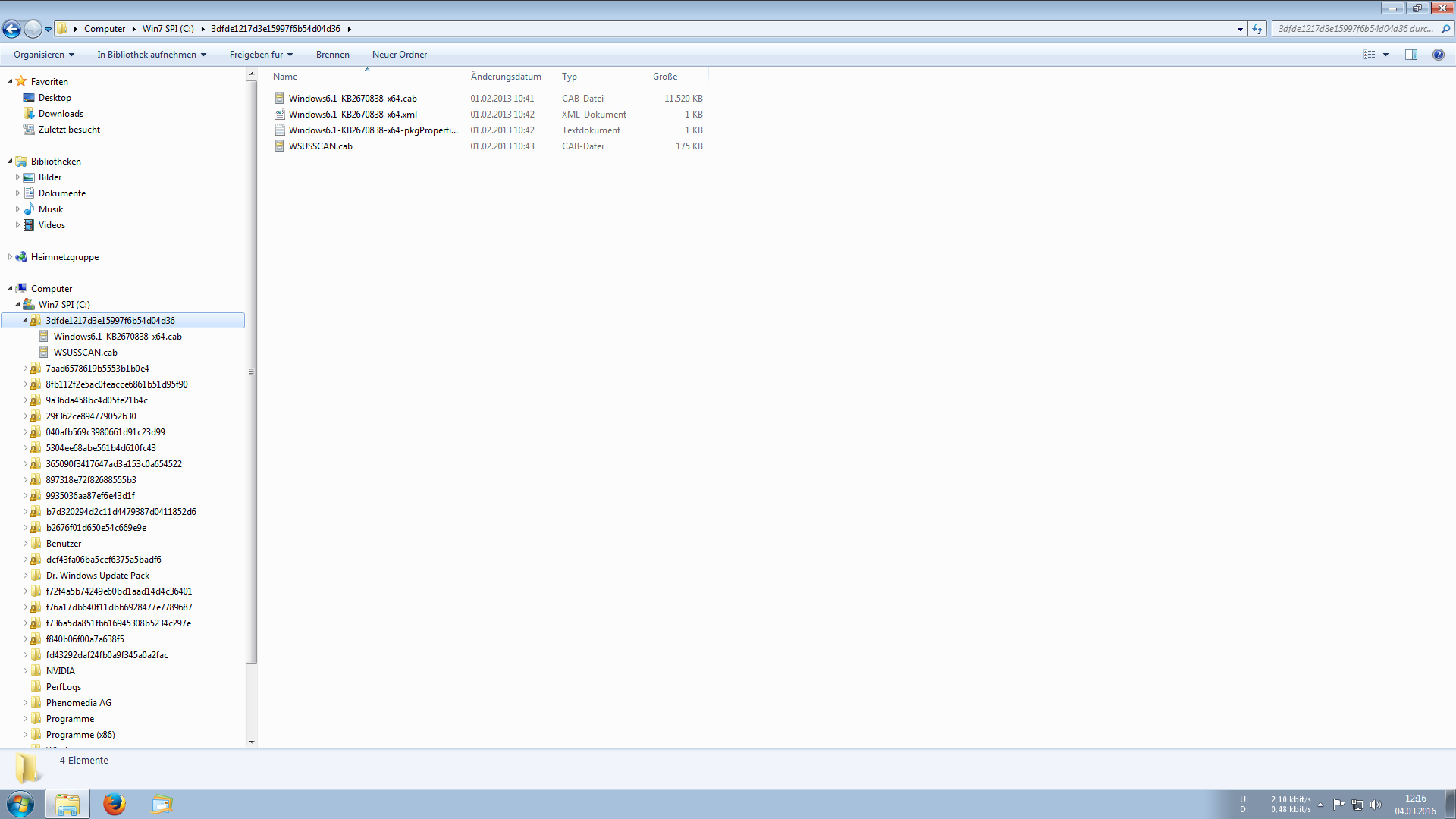Open the Windows Start button
This screenshot has width=1456, height=819.
point(20,804)
